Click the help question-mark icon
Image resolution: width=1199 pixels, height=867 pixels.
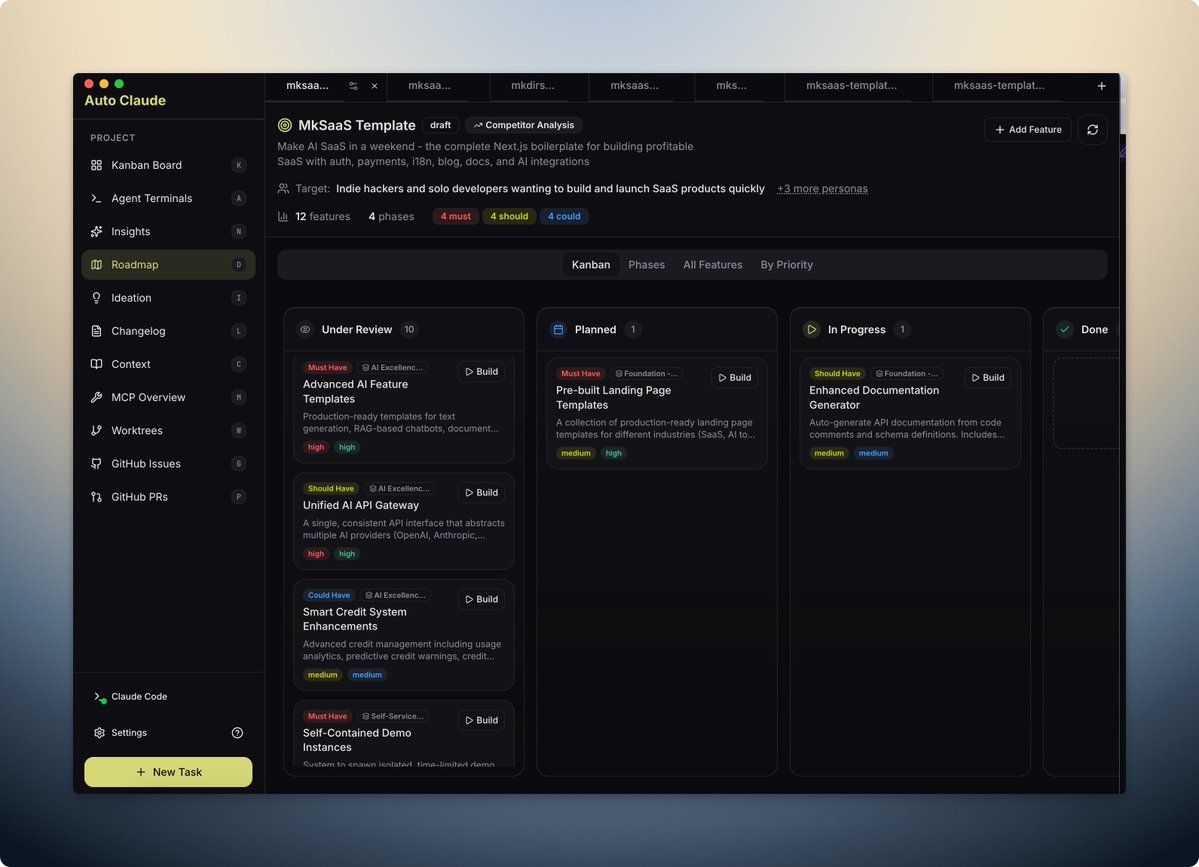(x=237, y=732)
